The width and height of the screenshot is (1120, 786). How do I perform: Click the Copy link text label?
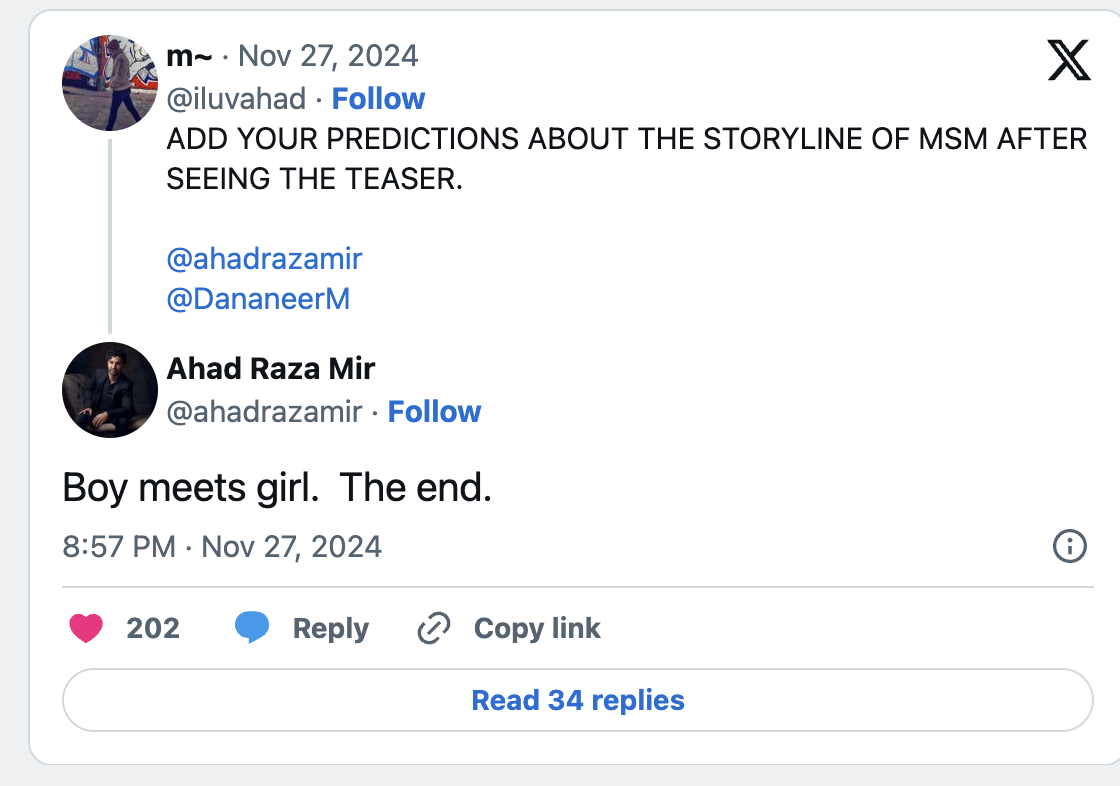[x=537, y=629]
